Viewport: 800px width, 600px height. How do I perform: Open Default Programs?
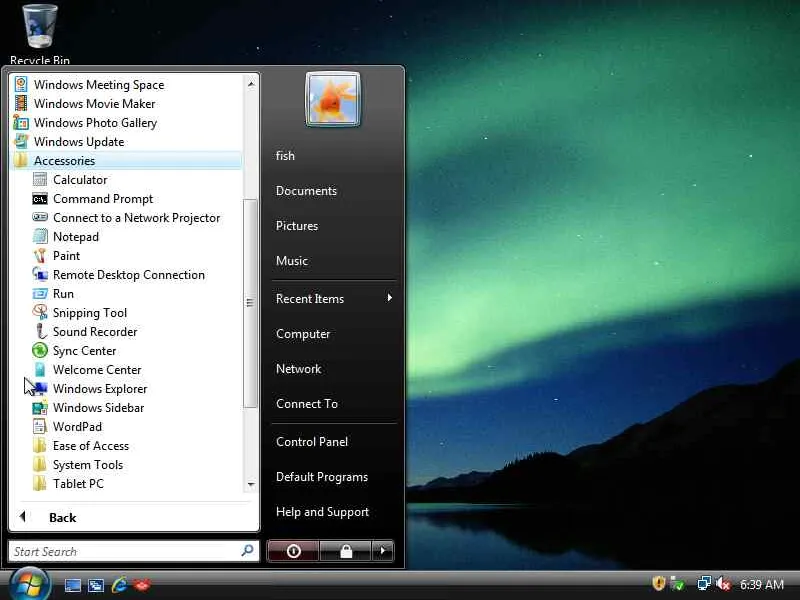point(322,477)
